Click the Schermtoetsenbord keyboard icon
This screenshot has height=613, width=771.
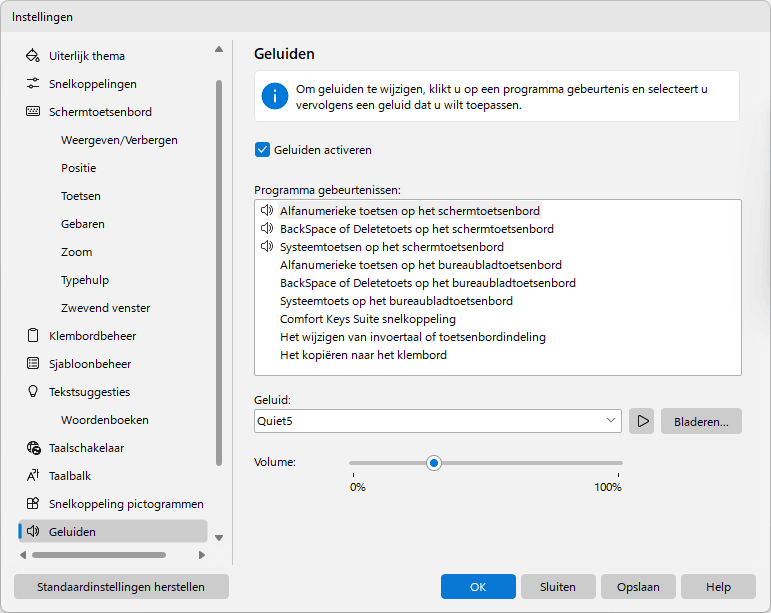point(33,112)
